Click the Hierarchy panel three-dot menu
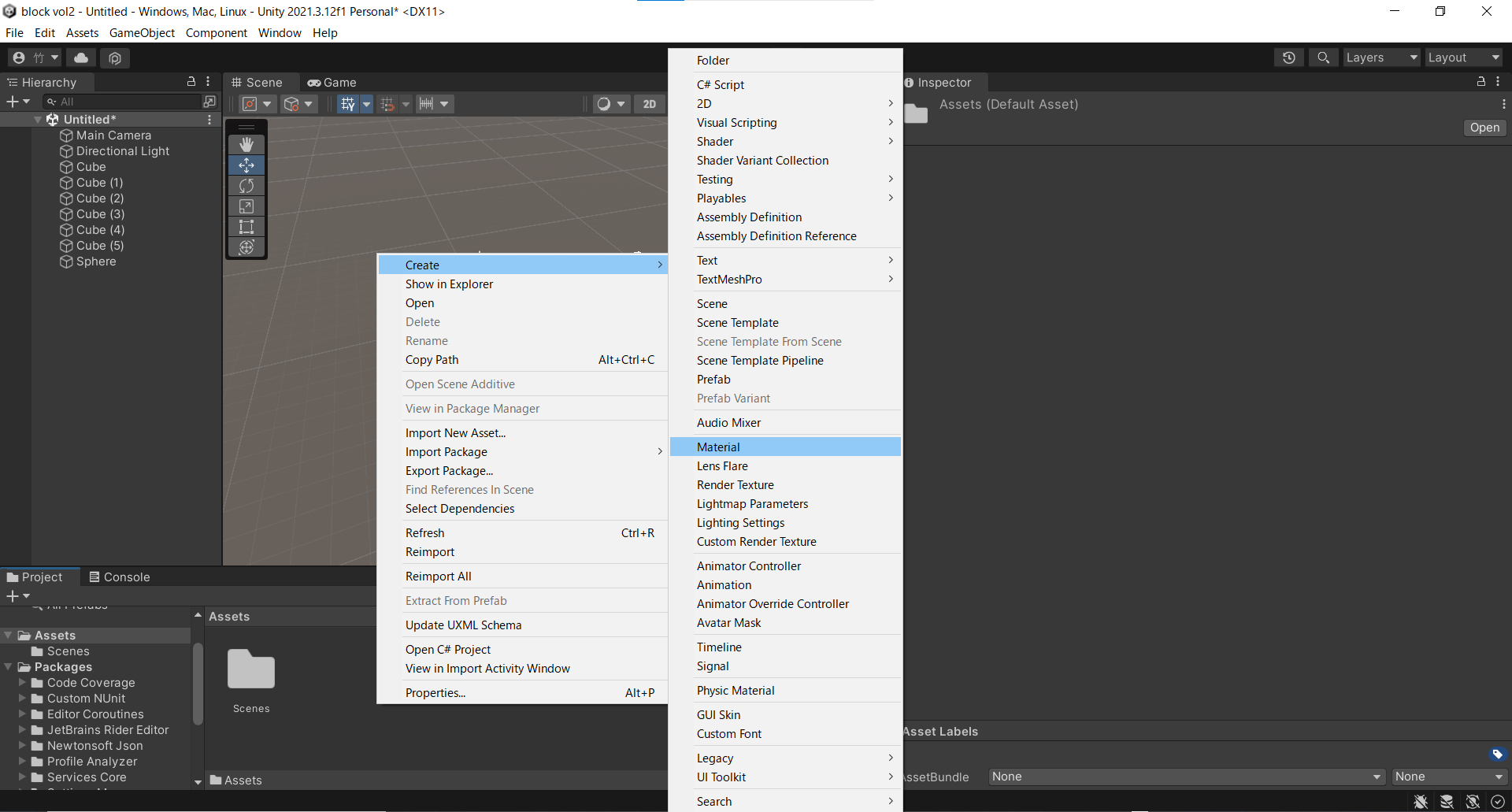 [208, 82]
